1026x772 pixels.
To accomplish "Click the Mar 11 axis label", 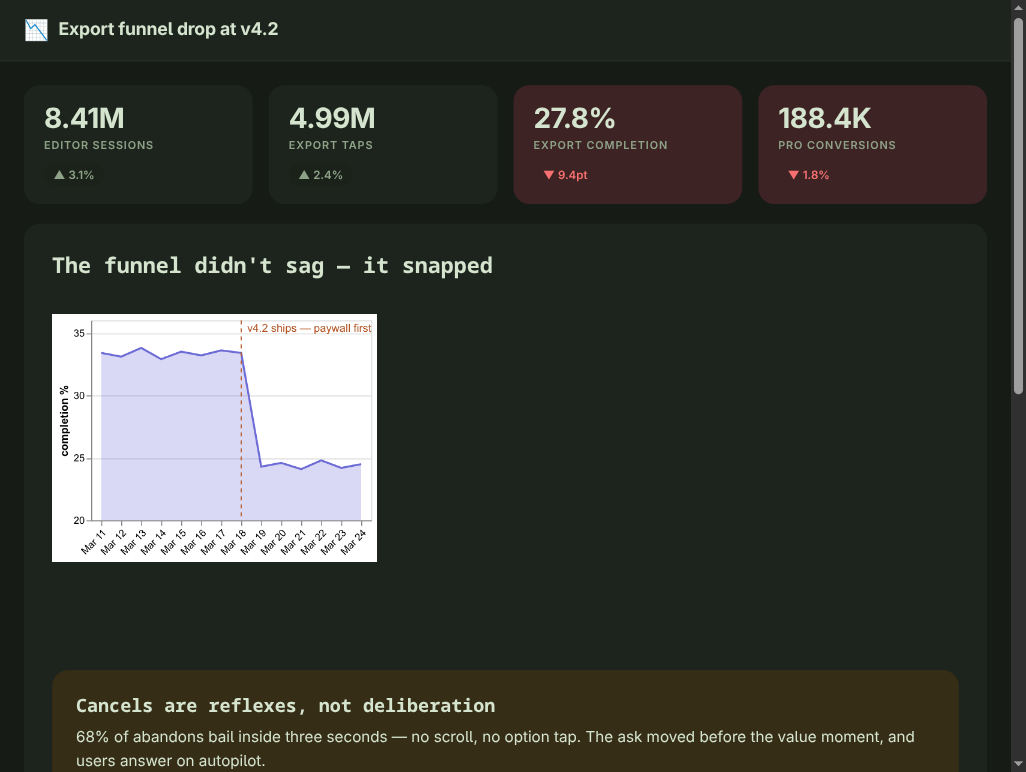I will [x=93, y=542].
